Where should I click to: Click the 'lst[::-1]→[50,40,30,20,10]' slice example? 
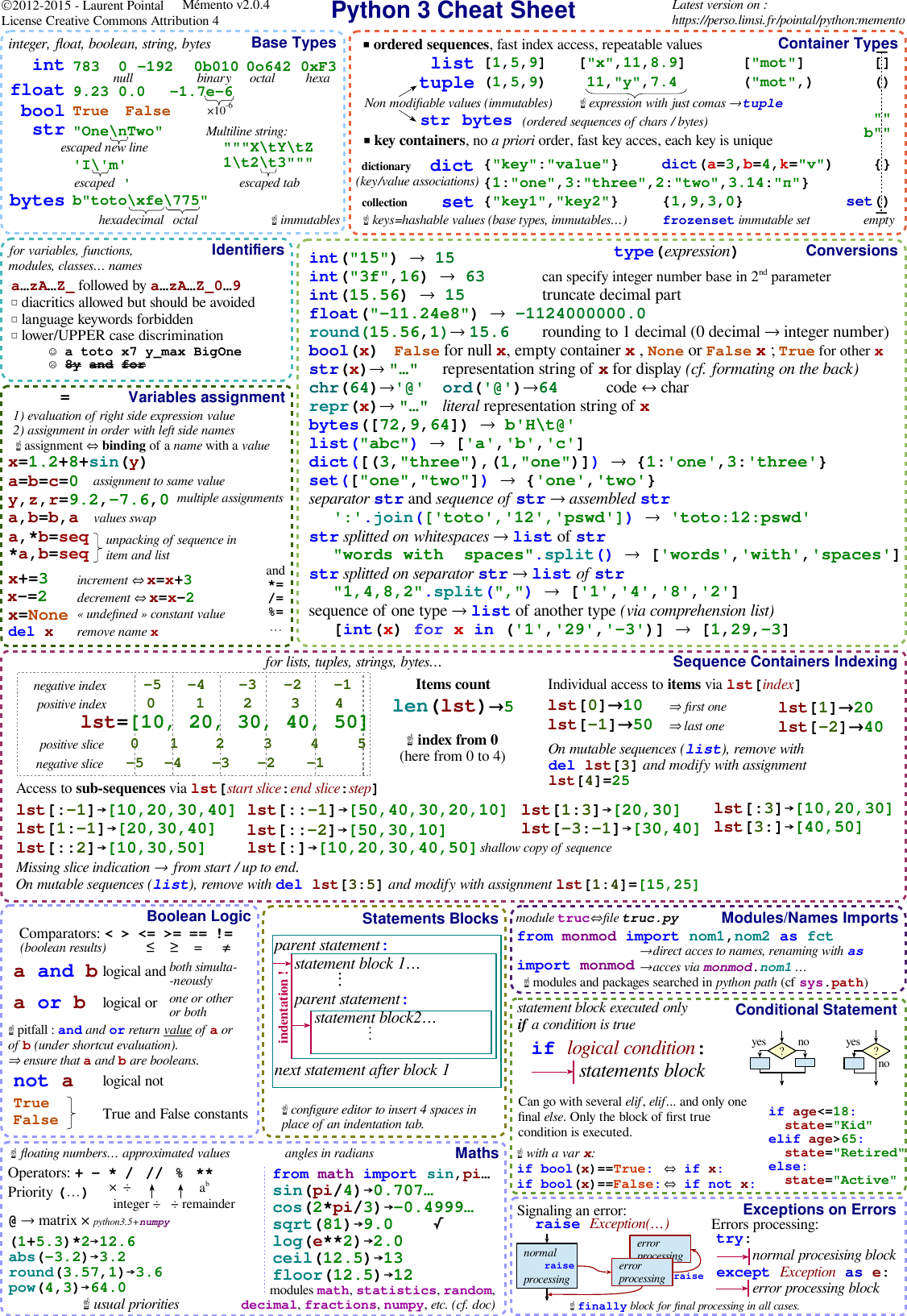pyautogui.click(x=377, y=810)
